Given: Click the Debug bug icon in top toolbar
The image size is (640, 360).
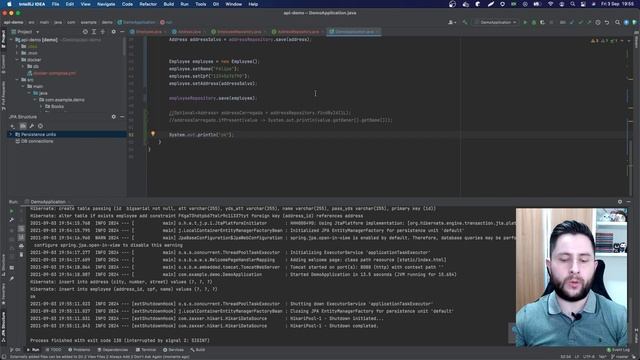Looking at the screenshot, I should coord(534,22).
